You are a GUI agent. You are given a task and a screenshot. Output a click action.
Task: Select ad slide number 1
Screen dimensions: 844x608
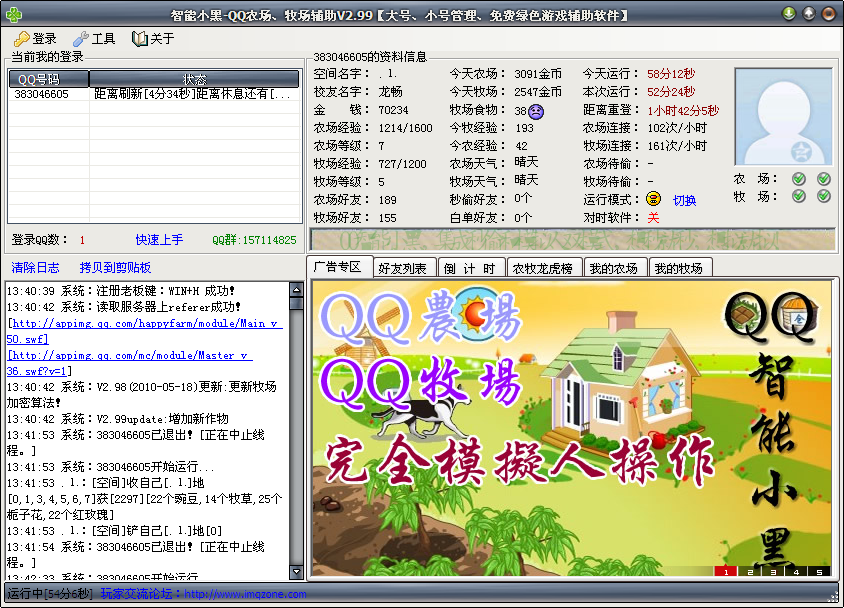(726, 571)
